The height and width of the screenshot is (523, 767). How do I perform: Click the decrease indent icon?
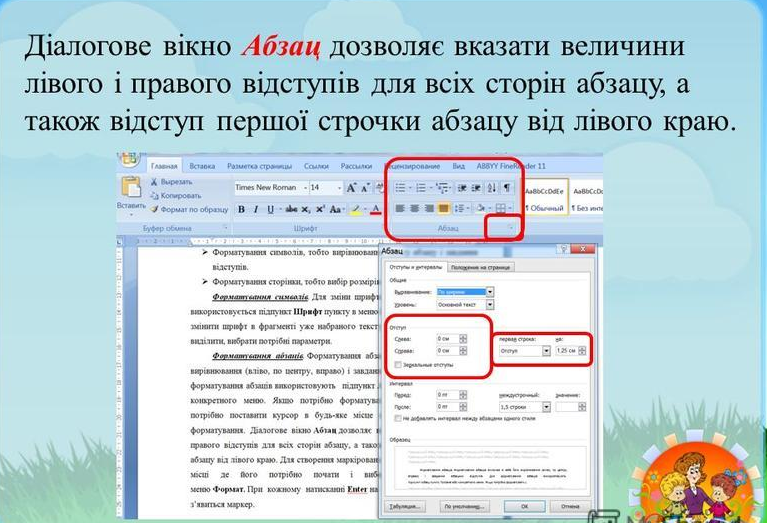pyautogui.click(x=462, y=188)
